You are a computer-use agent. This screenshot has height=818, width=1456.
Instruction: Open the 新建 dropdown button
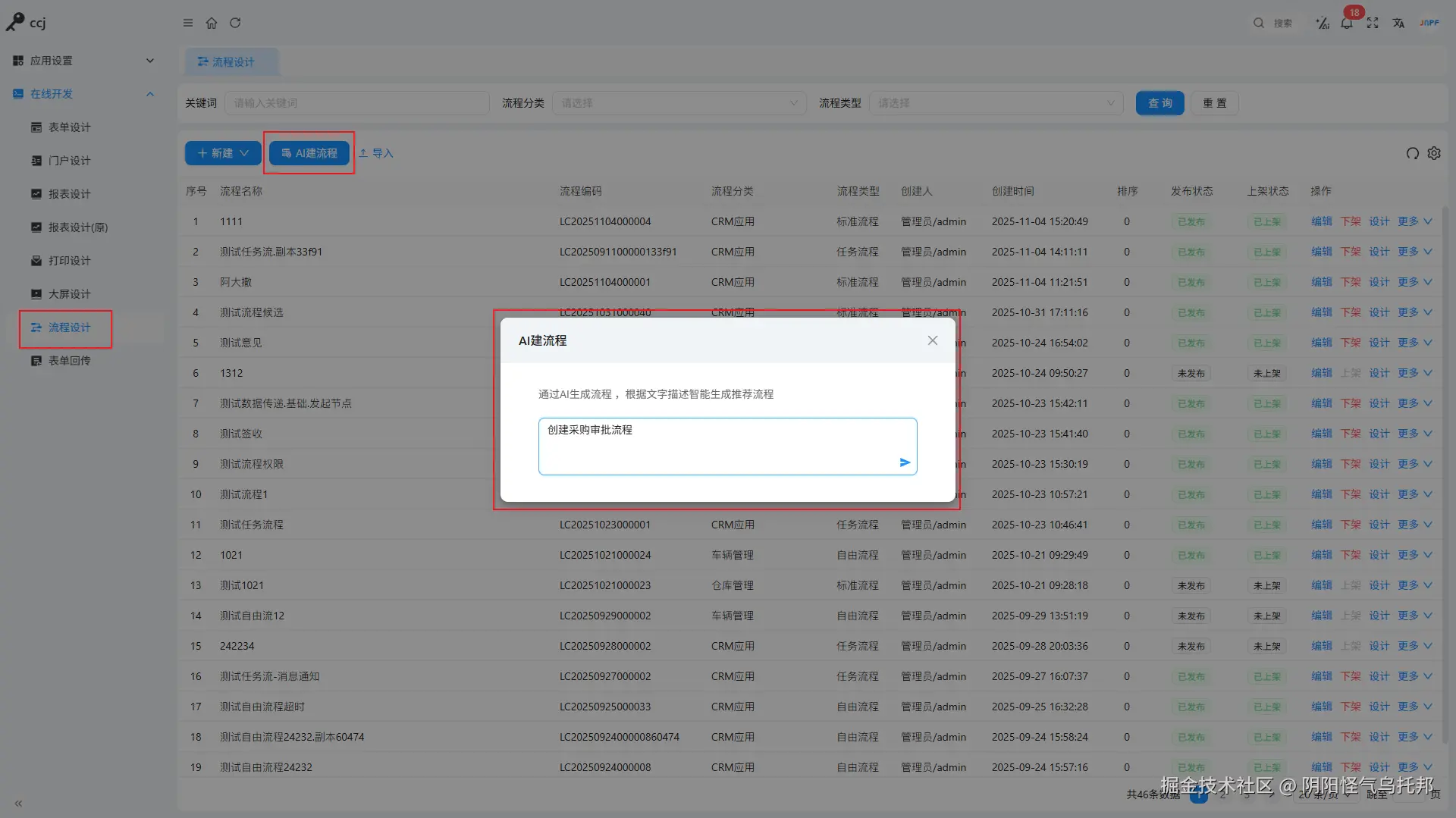(223, 153)
